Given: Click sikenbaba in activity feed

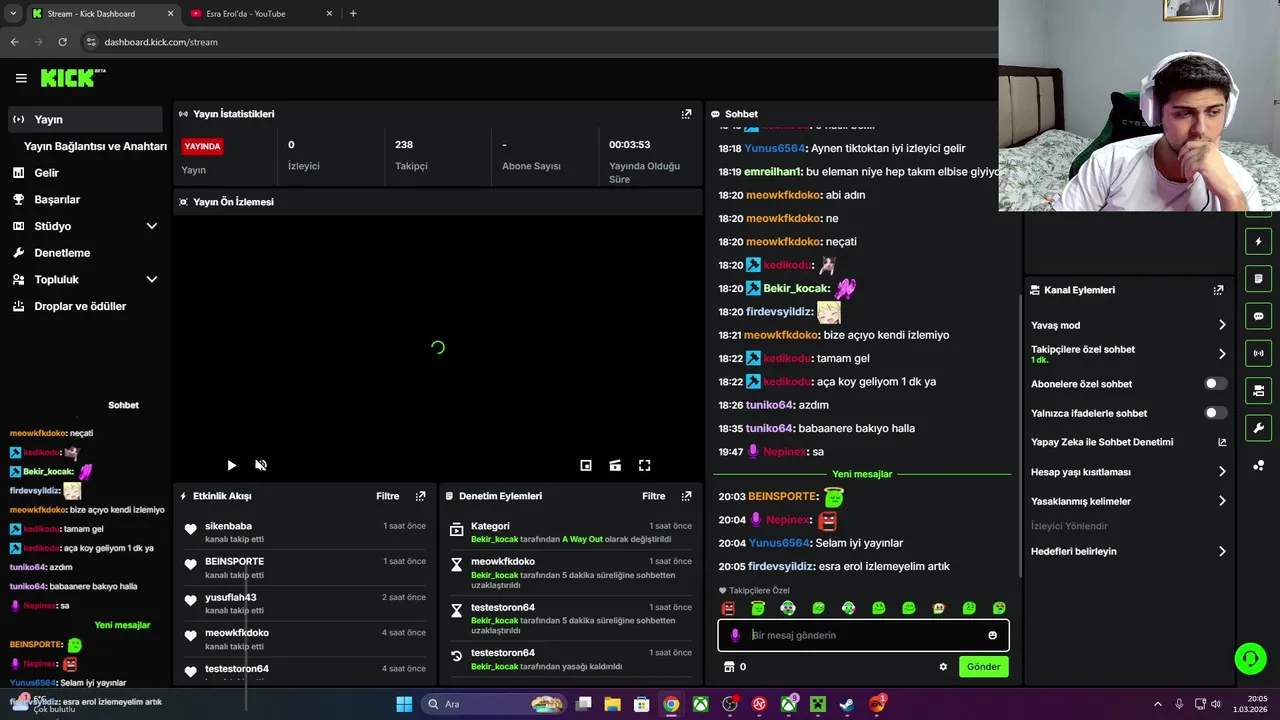Looking at the screenshot, I should [228, 526].
